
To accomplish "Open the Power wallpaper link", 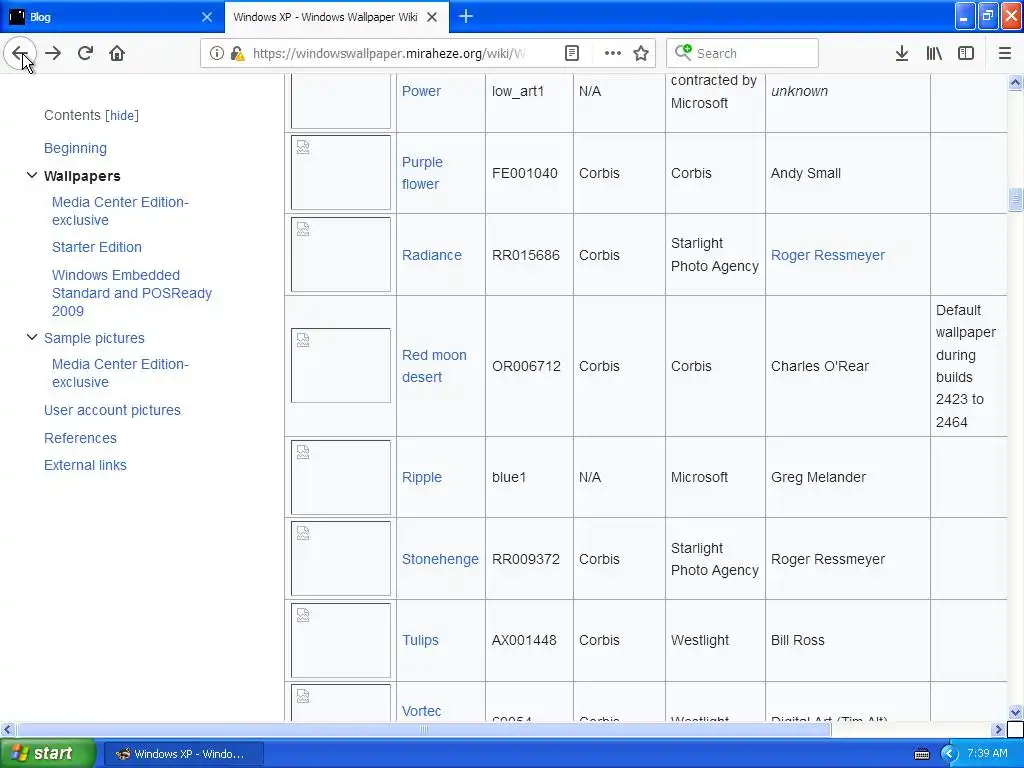I will [421, 91].
